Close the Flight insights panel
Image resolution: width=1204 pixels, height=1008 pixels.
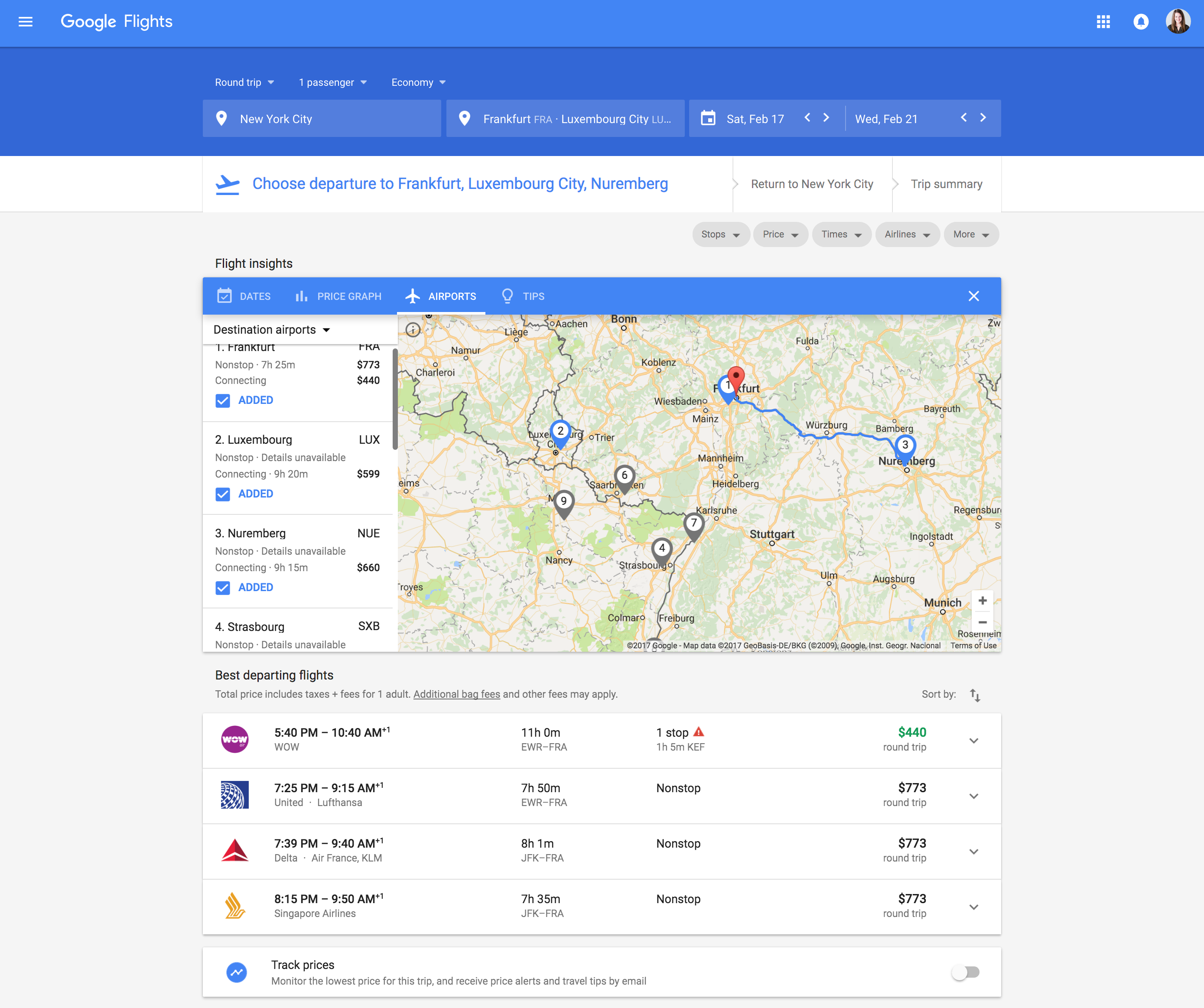[x=973, y=296]
